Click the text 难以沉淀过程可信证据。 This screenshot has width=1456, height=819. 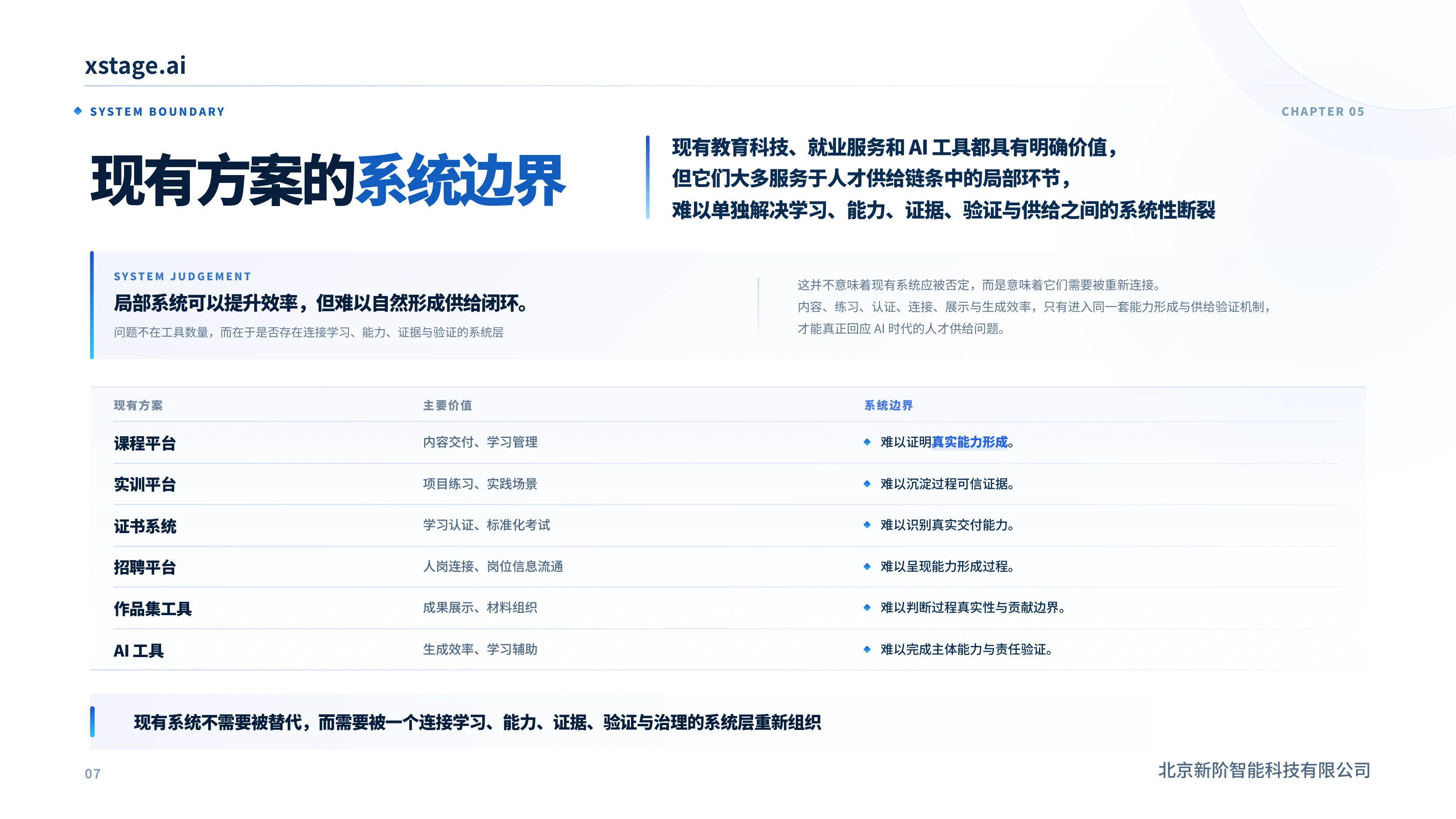(947, 484)
